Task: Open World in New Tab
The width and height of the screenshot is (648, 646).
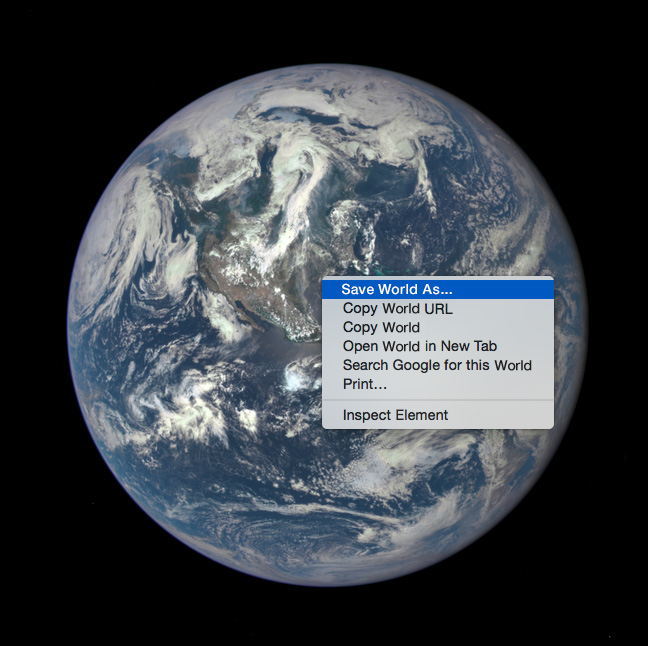Action: [419, 346]
